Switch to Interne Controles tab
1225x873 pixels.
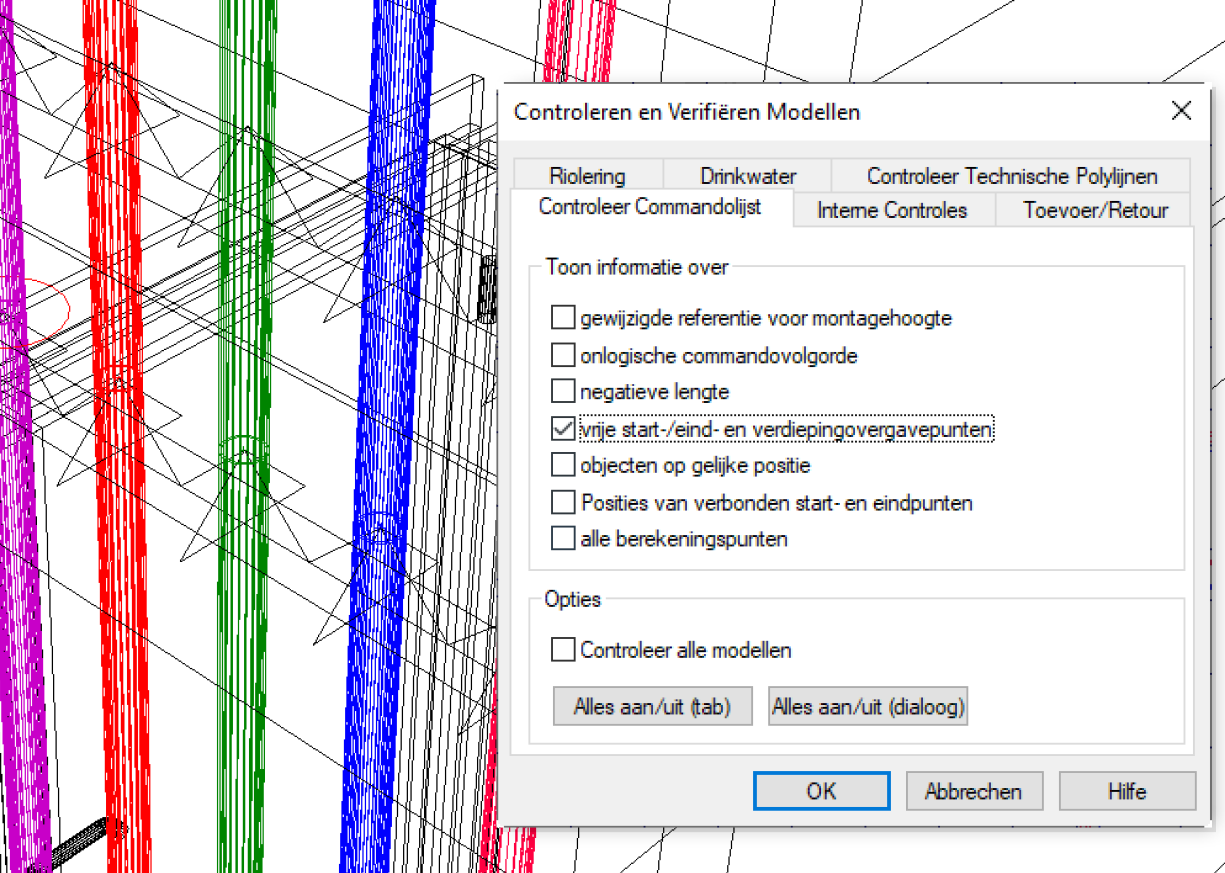coord(892,210)
